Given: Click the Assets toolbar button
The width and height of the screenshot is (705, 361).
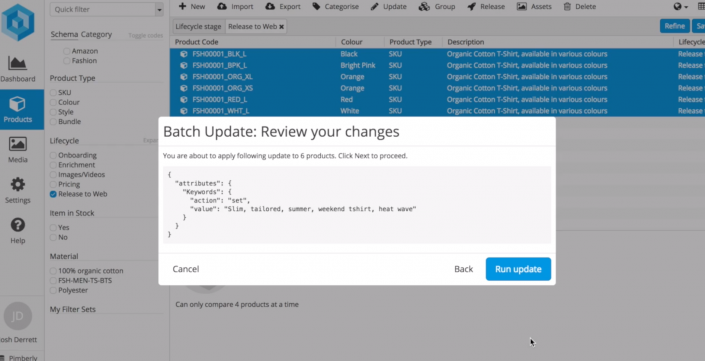Looking at the screenshot, I should coord(534,6).
